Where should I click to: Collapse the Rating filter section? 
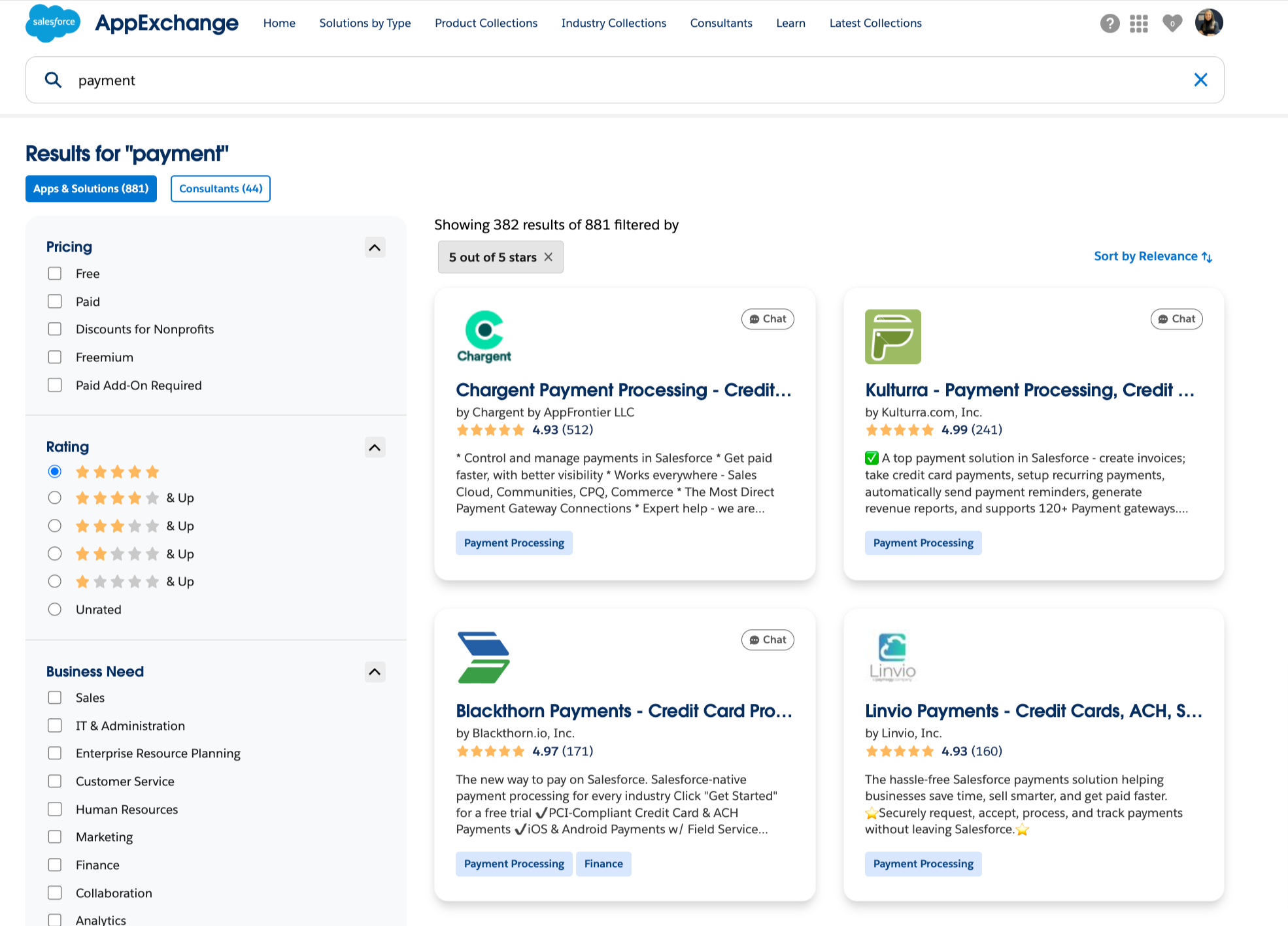[375, 447]
